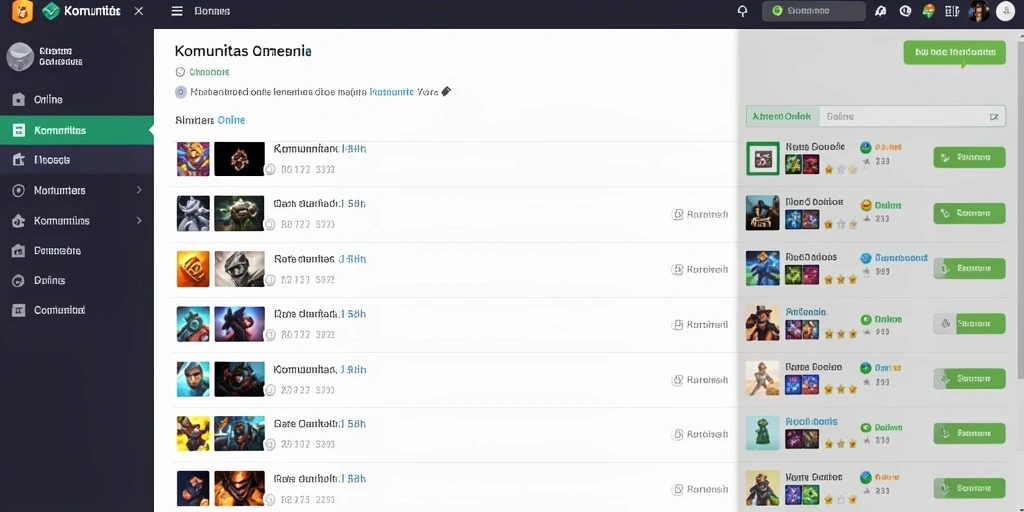Click the white circular icon at far top-right
Image resolution: width=1024 pixels, height=512 pixels.
tap(1006, 11)
